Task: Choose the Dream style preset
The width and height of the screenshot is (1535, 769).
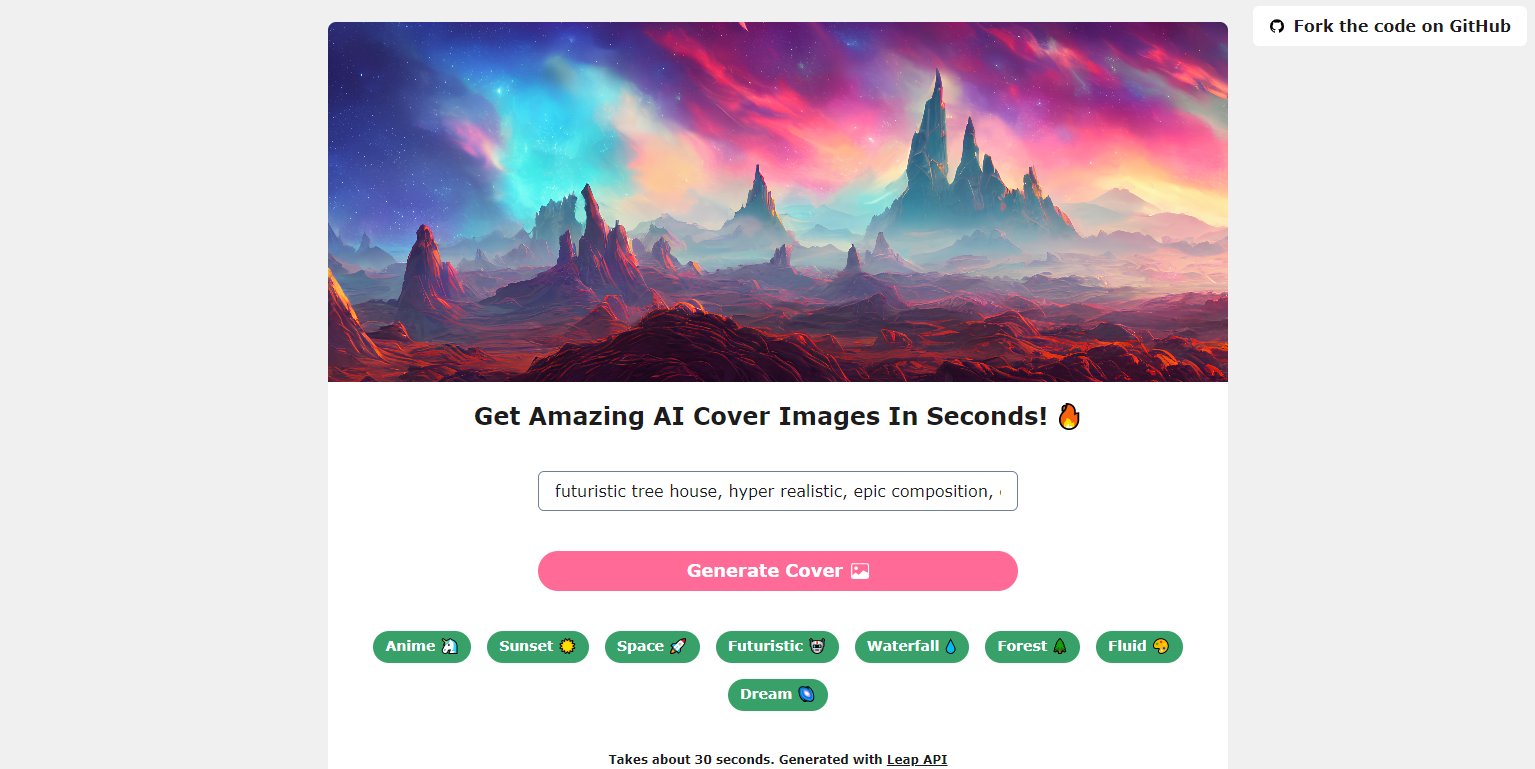Action: (x=778, y=695)
